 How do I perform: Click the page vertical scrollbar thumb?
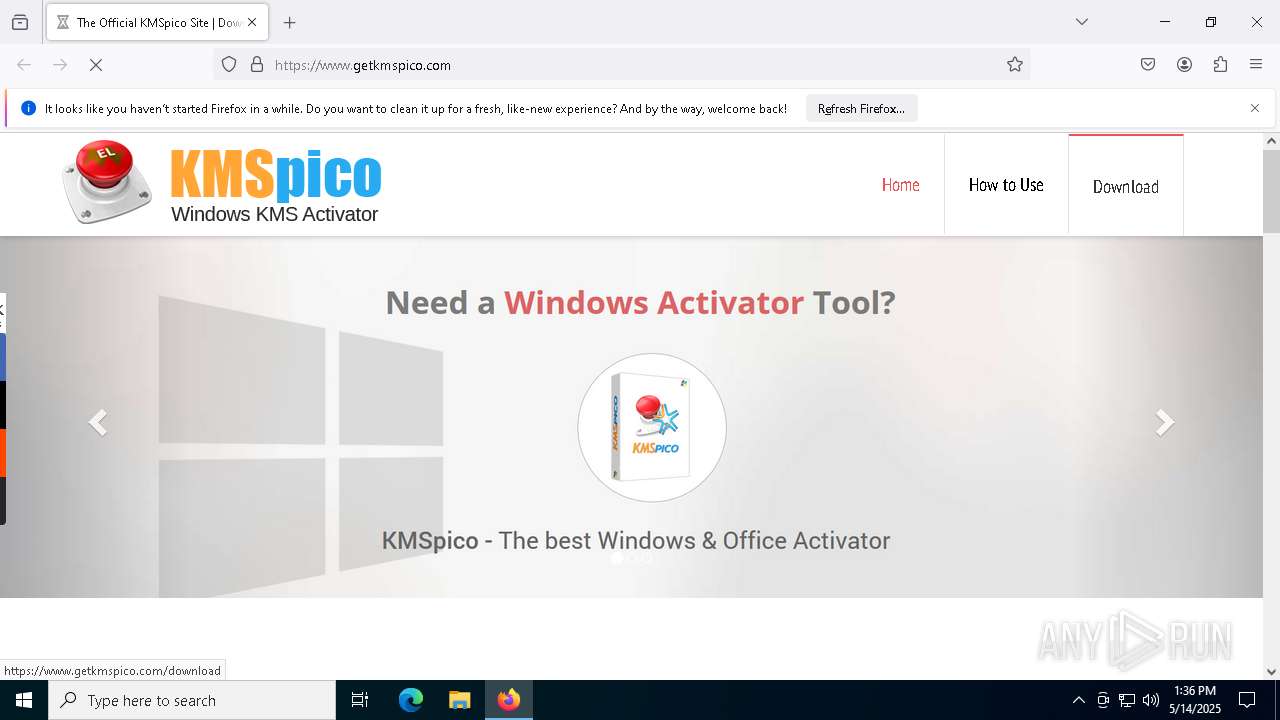(x=1271, y=192)
